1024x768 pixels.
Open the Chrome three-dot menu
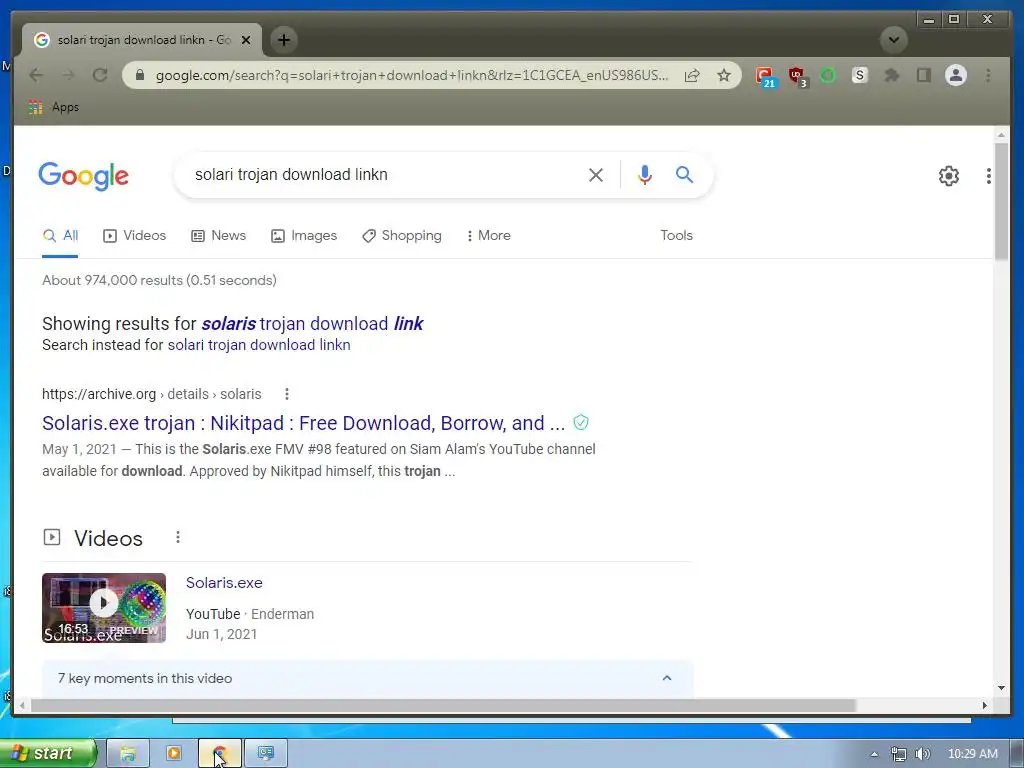click(988, 76)
